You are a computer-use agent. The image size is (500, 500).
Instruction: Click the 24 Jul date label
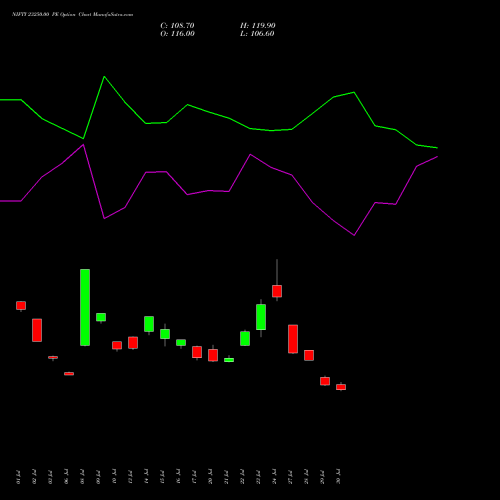pos(274,477)
